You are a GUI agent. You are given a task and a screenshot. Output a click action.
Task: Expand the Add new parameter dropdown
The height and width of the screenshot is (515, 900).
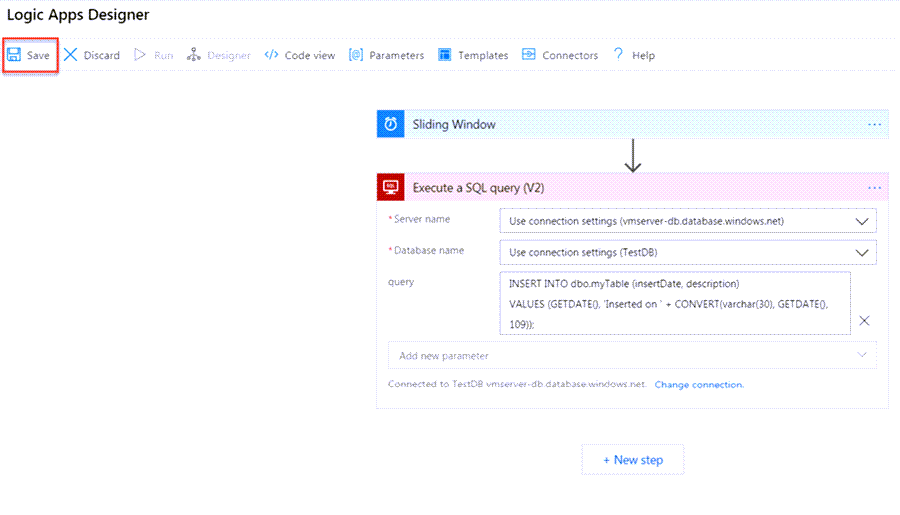tap(862, 355)
